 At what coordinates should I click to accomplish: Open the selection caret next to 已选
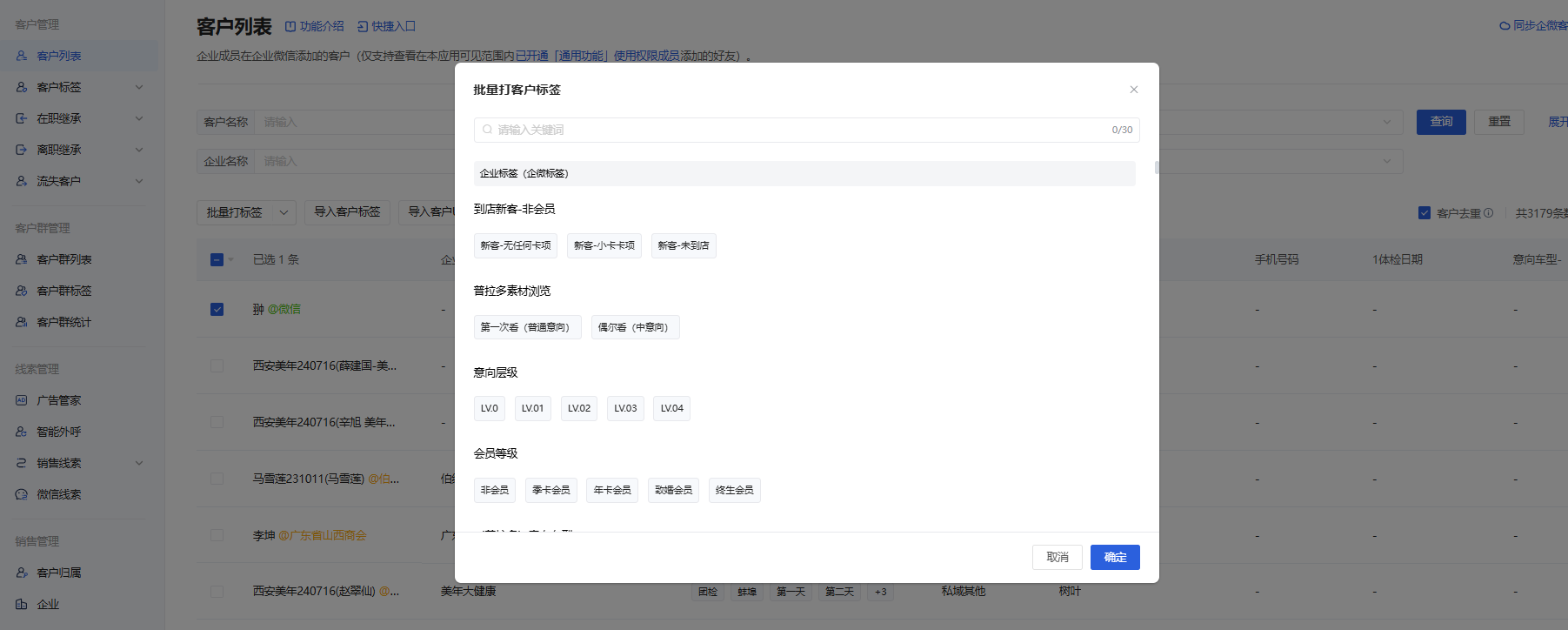point(231,260)
